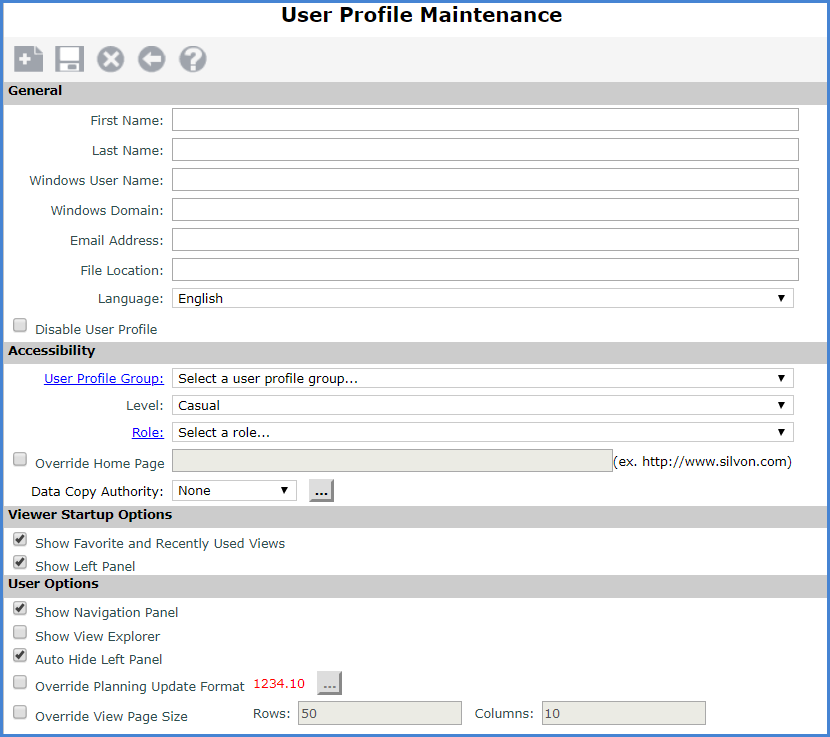Open Help with the question mark icon
830x737 pixels.
pyautogui.click(x=192, y=59)
